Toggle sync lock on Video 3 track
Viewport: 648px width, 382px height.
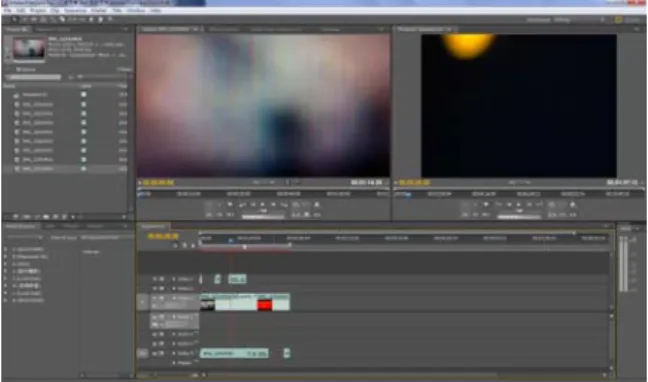(162, 279)
